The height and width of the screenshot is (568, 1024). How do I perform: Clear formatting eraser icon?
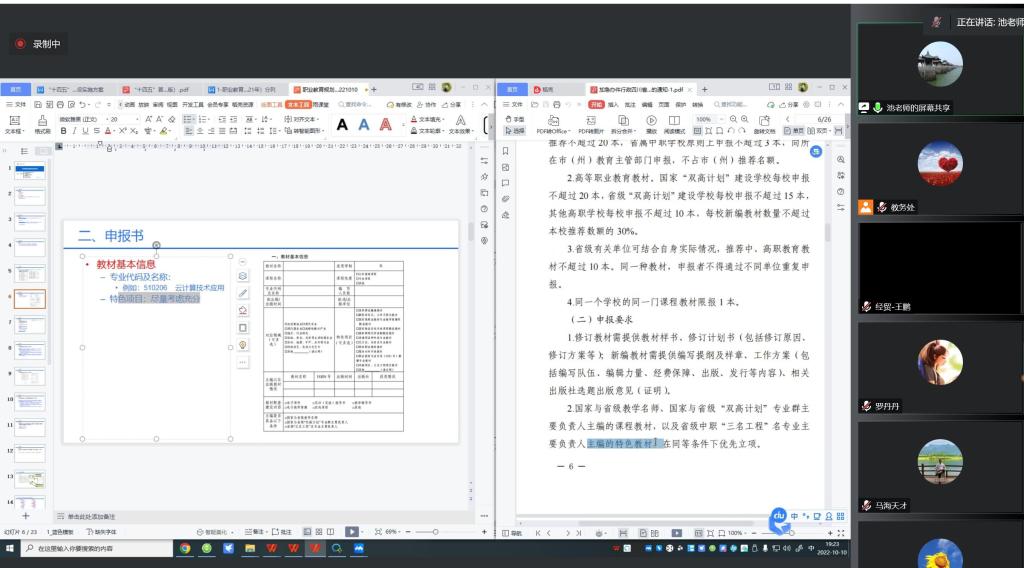[x=172, y=119]
